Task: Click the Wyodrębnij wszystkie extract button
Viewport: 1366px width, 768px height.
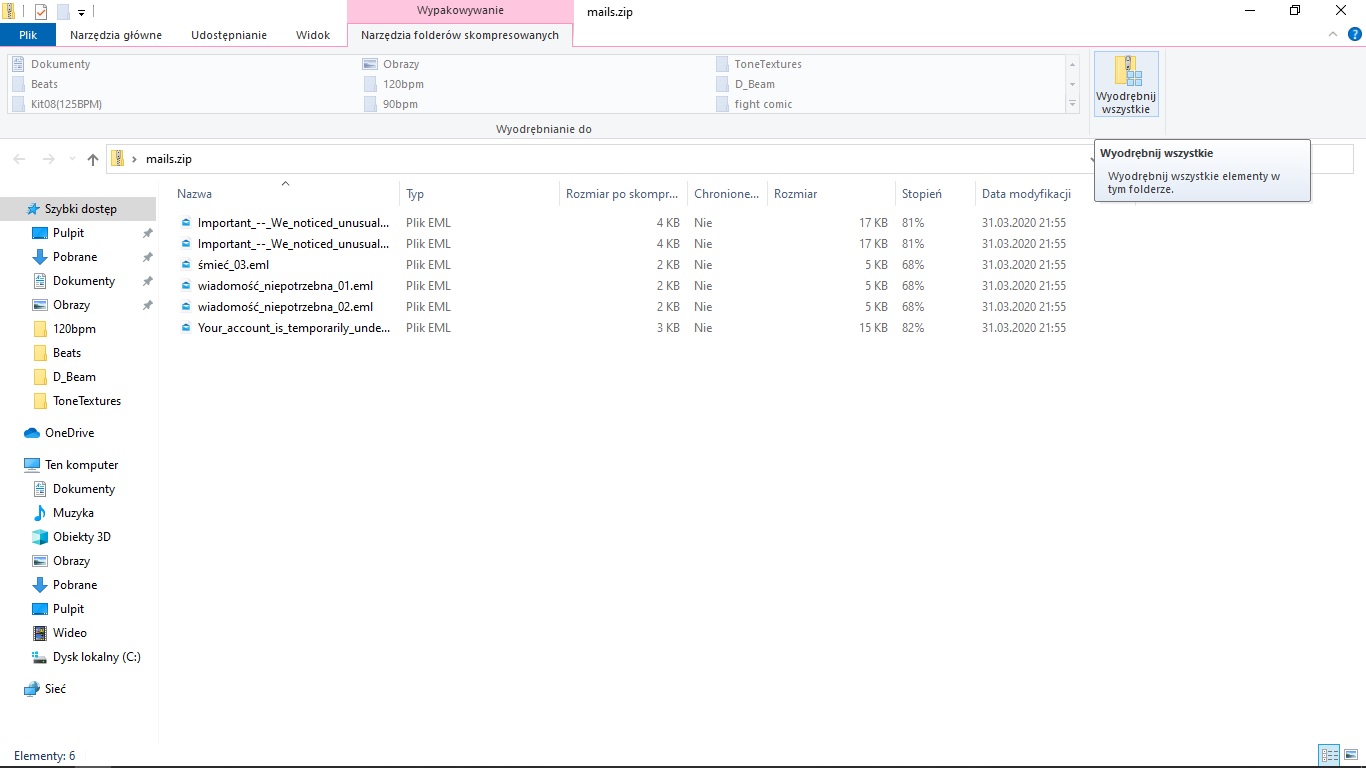Action: click(1126, 85)
